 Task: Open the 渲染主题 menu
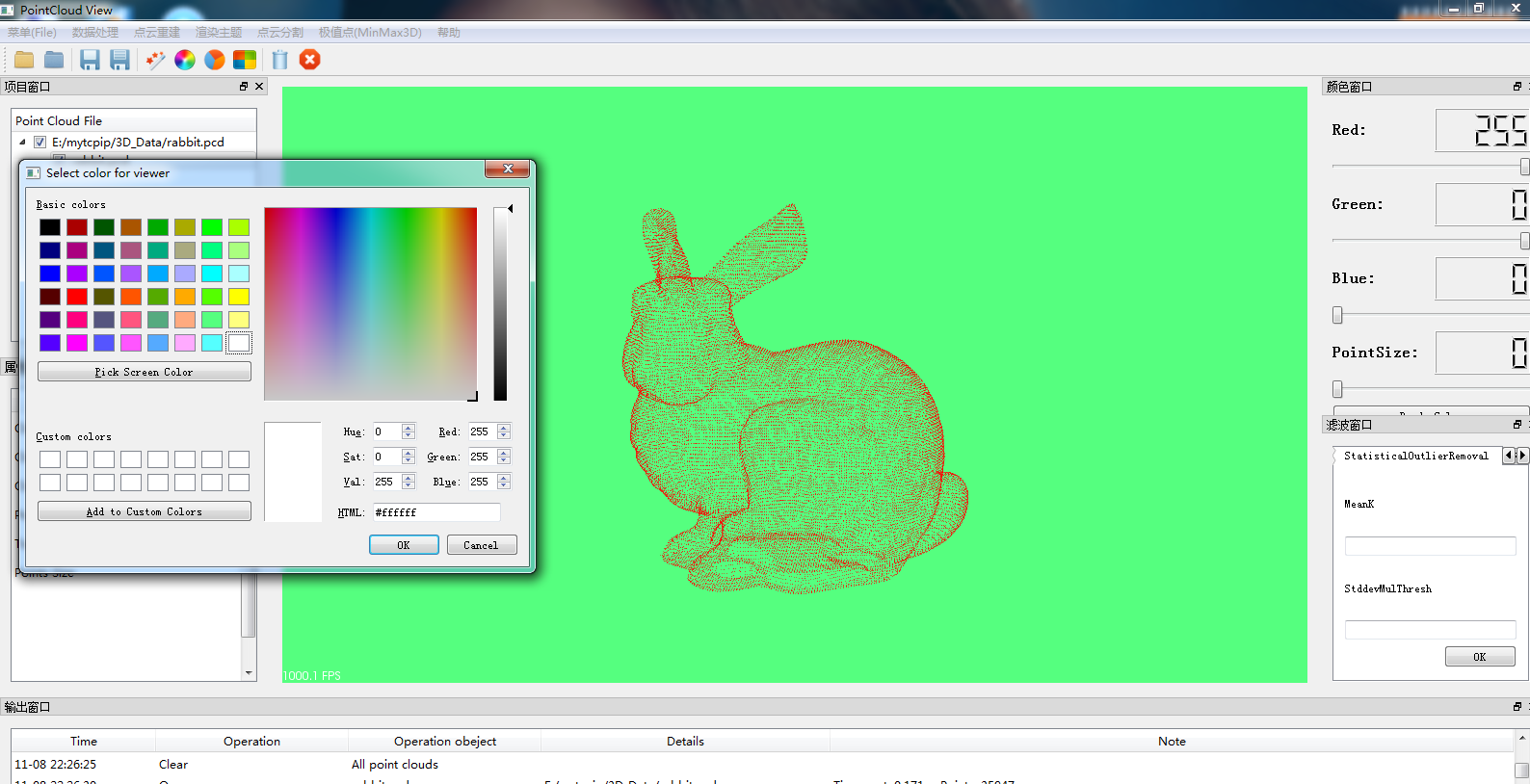pos(219,33)
